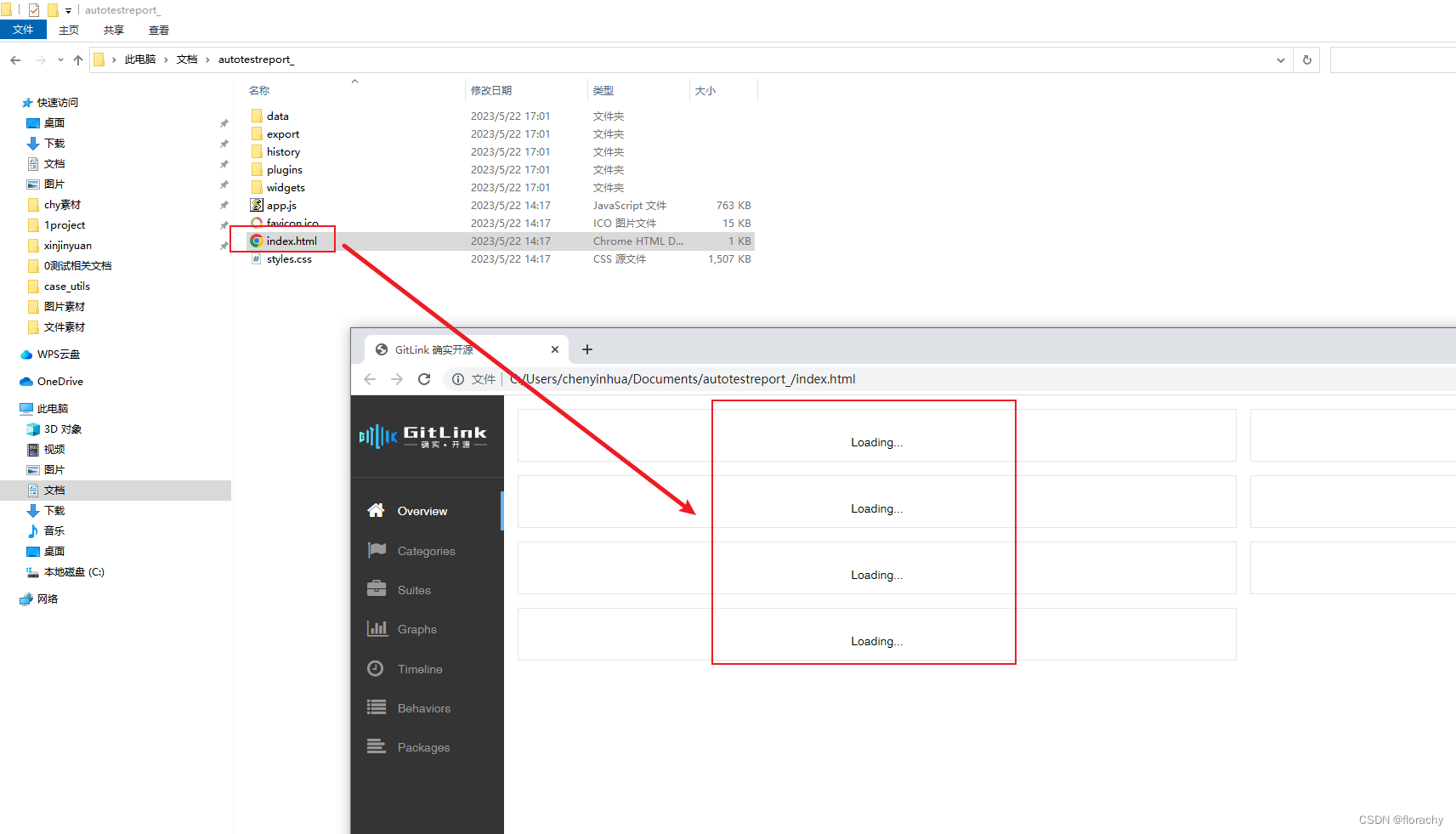The width and height of the screenshot is (1456, 834).
Task: Select the GitLink 确实开源 browser tab
Action: click(x=467, y=349)
